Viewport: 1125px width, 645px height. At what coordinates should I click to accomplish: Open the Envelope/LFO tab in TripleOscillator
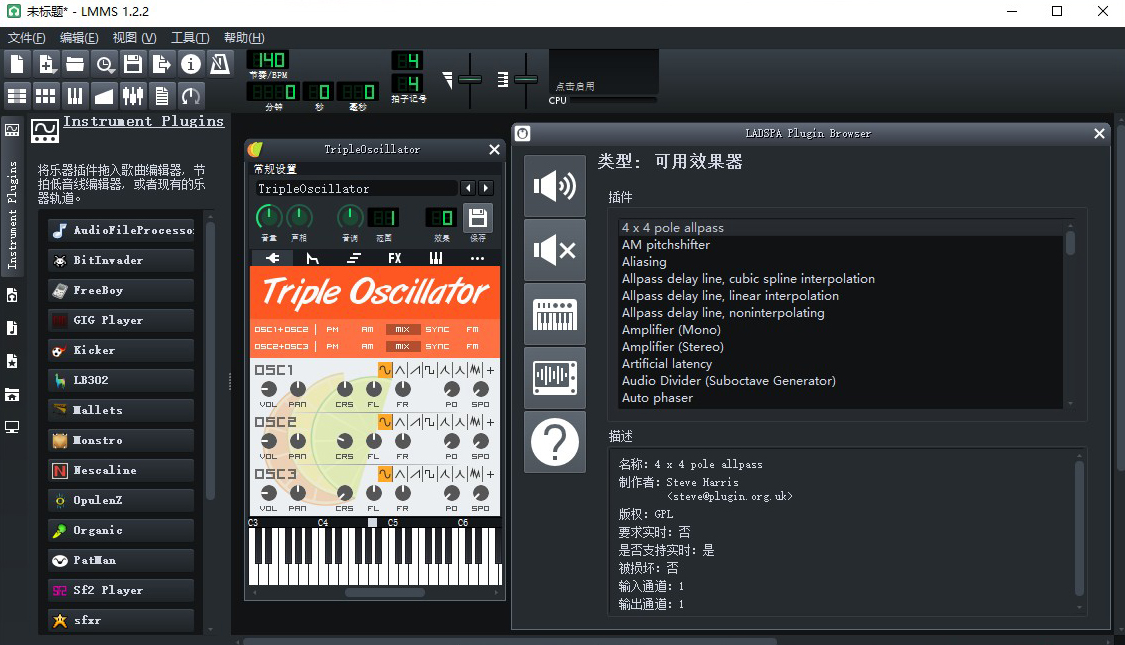click(x=313, y=258)
